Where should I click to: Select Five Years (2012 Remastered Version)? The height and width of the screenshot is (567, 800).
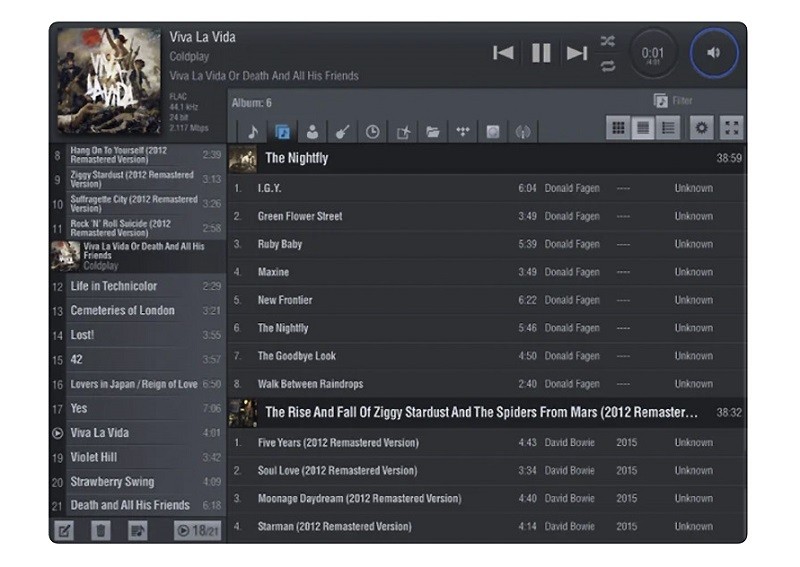point(487,442)
